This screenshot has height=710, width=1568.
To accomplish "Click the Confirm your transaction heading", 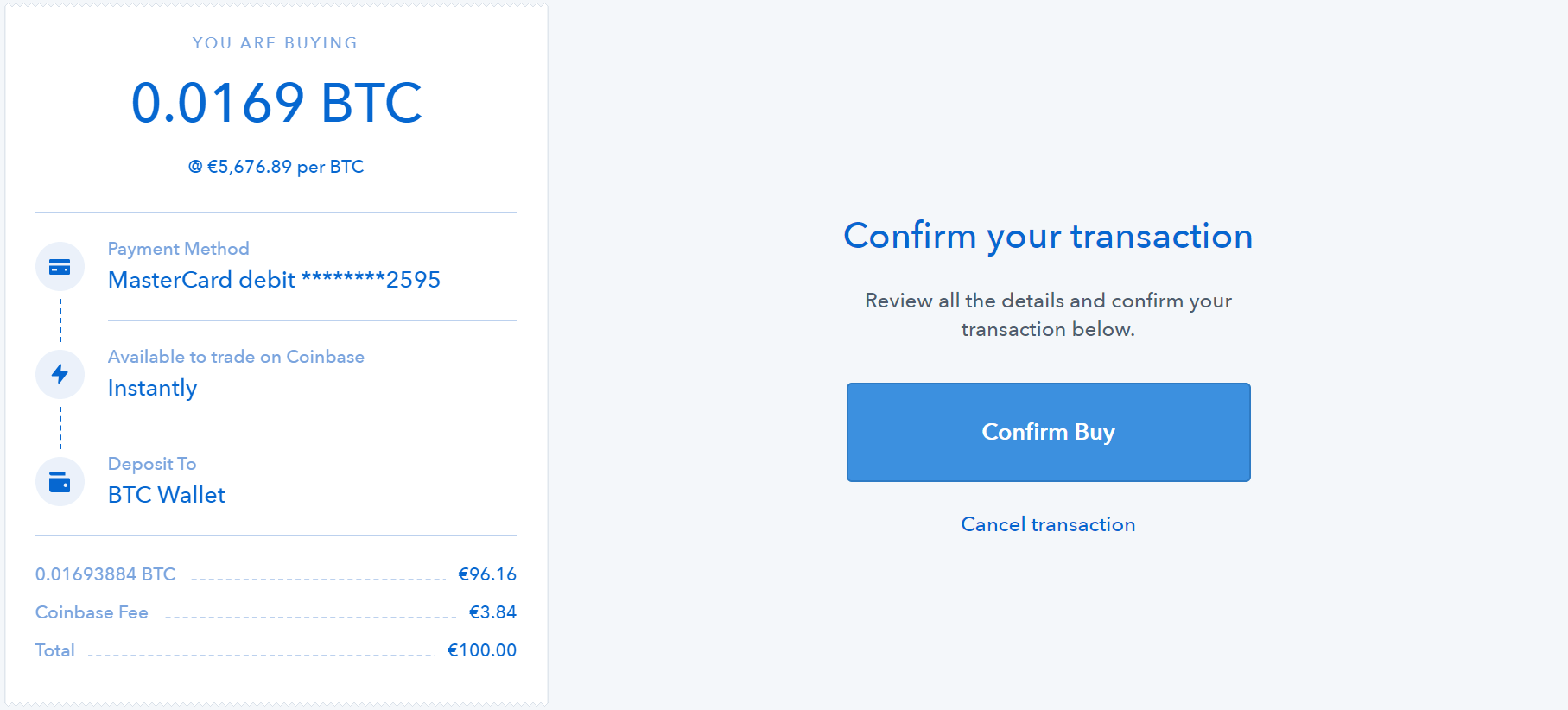I will point(1048,236).
